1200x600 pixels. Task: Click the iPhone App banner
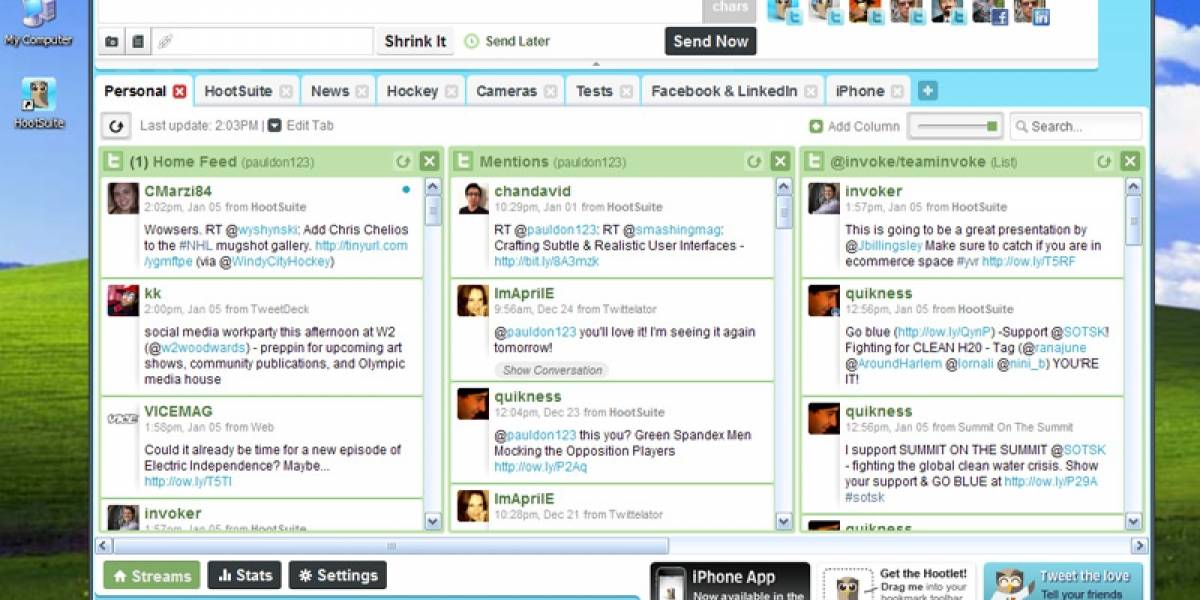pos(730,581)
